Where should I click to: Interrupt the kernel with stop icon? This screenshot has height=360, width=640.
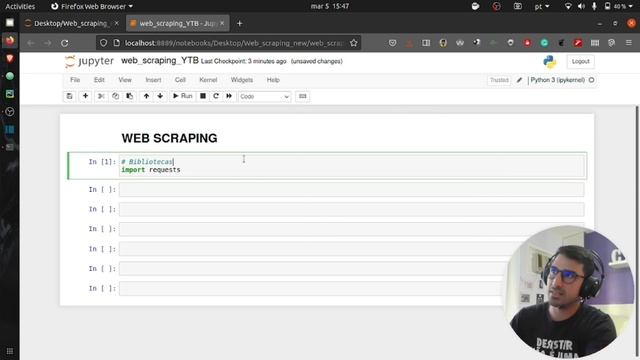click(203, 96)
